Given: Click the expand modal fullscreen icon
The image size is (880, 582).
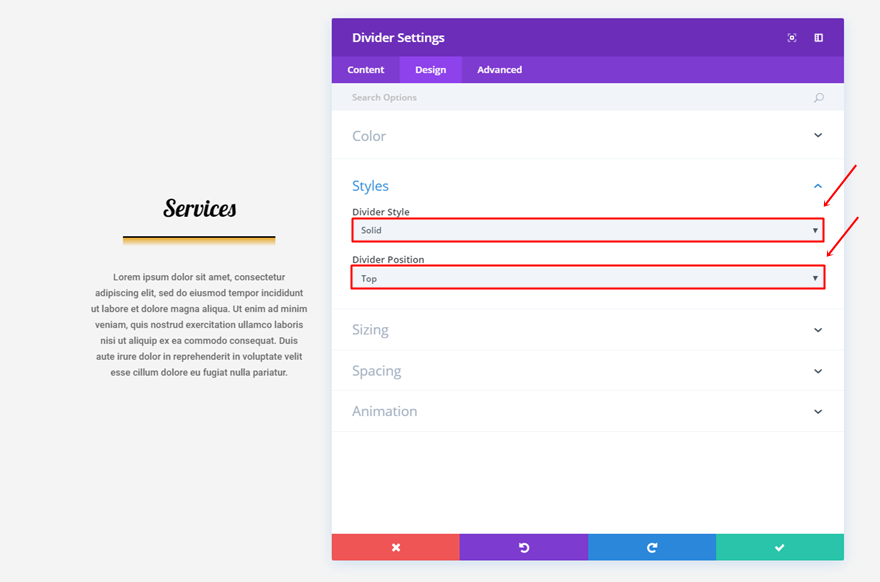Looking at the screenshot, I should pos(791,38).
